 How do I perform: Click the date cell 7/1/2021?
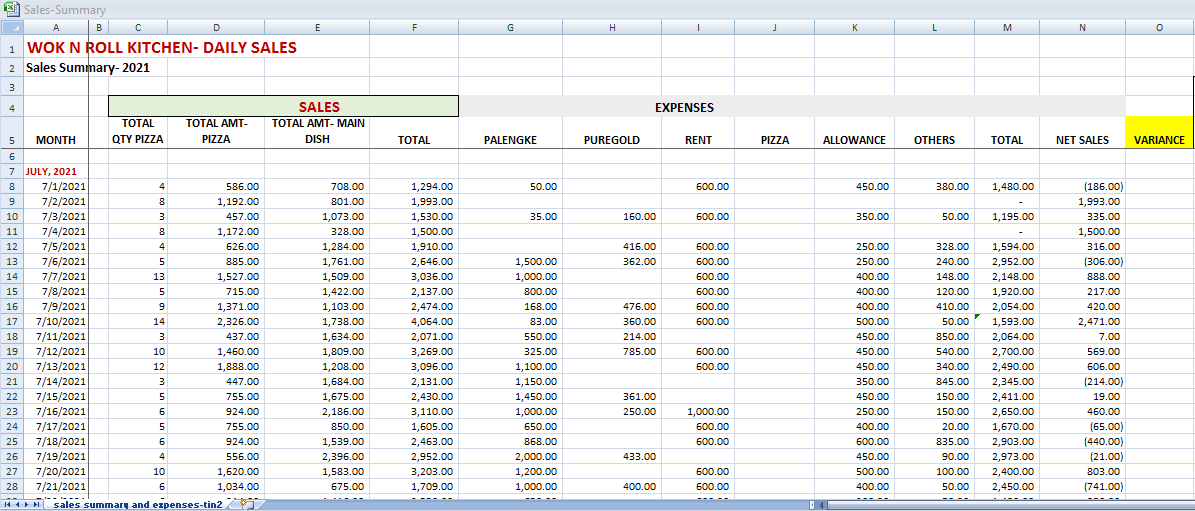pyautogui.click(x=56, y=187)
